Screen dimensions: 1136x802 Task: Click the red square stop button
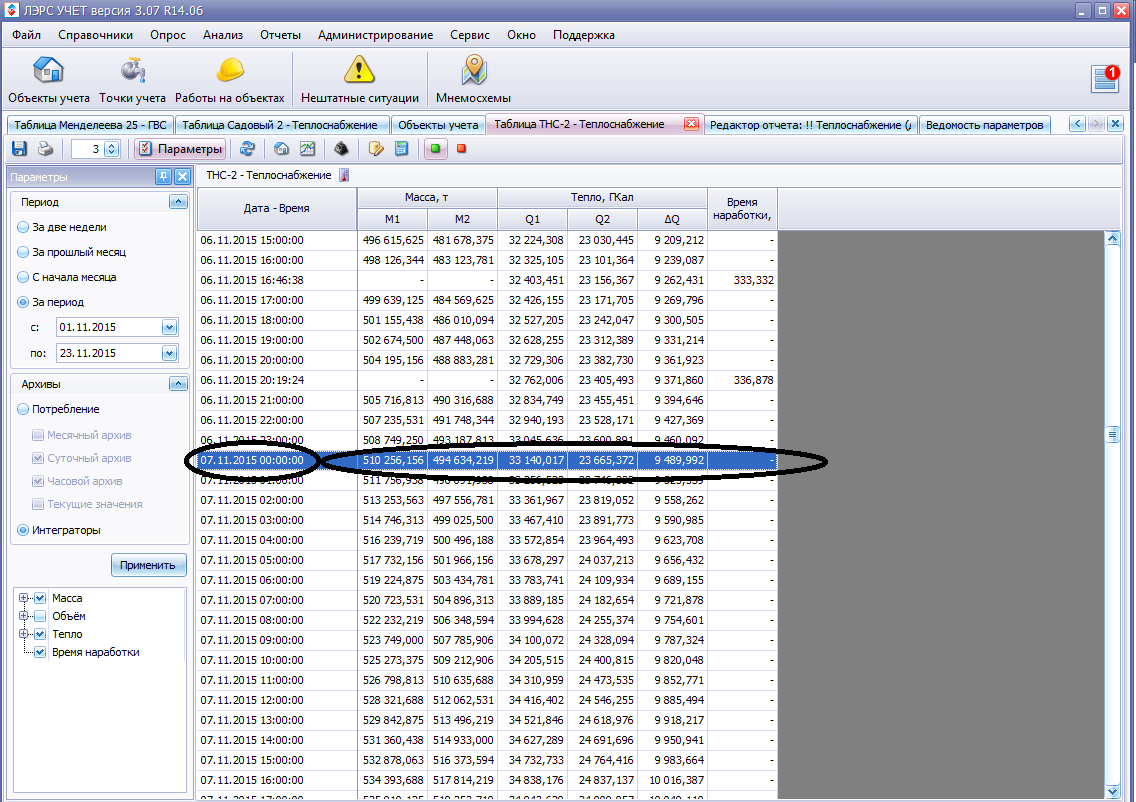pos(462,149)
